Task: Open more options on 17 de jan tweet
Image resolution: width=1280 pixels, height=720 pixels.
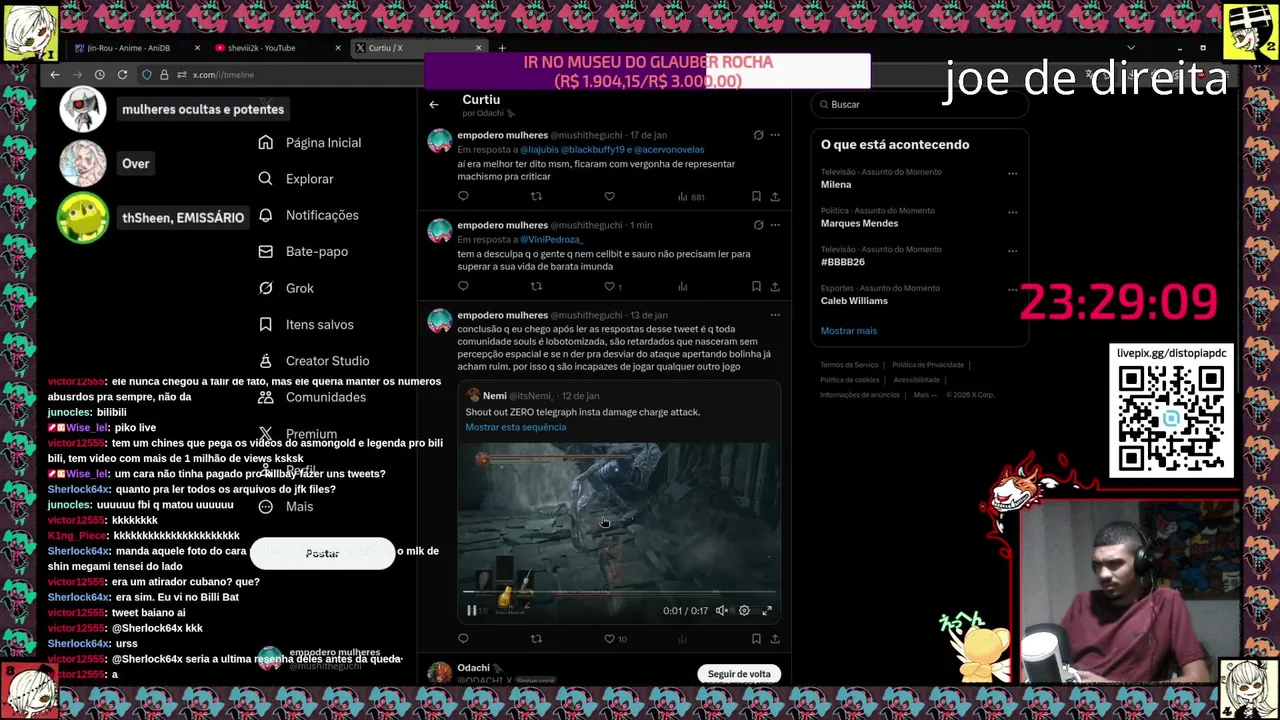Action: click(775, 135)
